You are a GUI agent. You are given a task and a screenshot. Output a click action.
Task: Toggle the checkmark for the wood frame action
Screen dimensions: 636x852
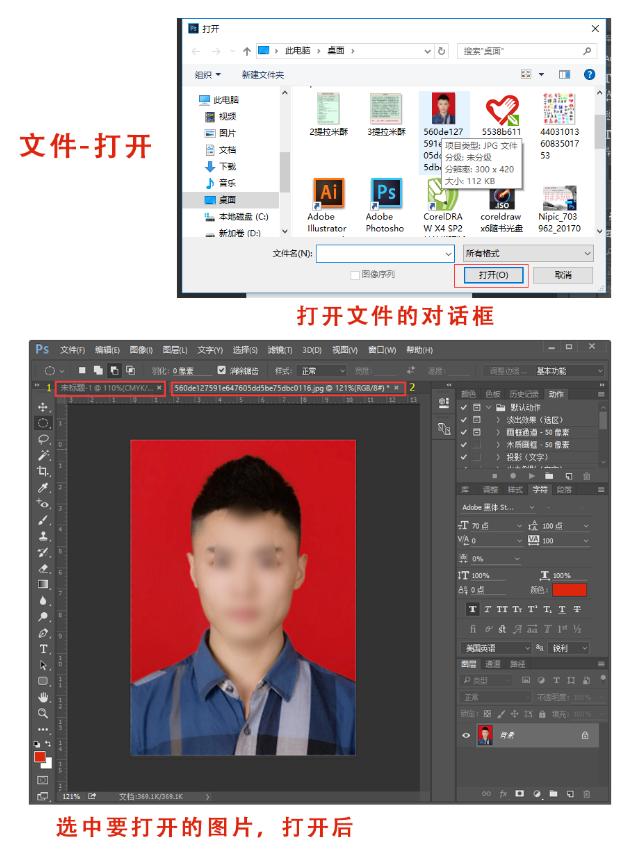464,444
